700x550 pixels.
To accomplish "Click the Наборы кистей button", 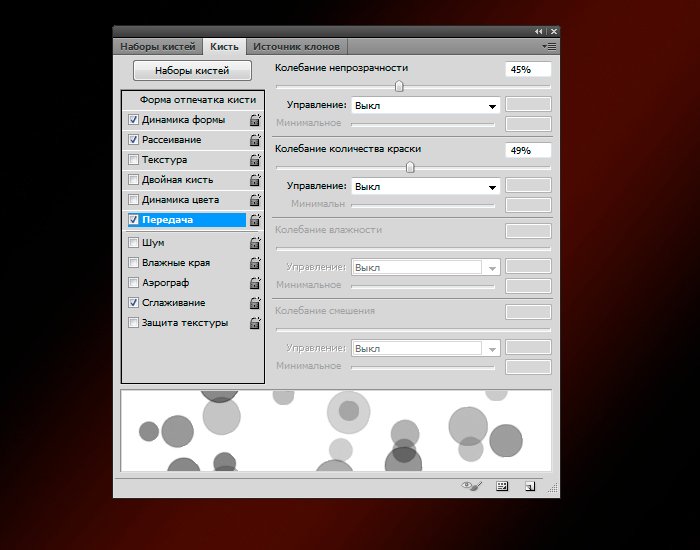I will coord(192,70).
